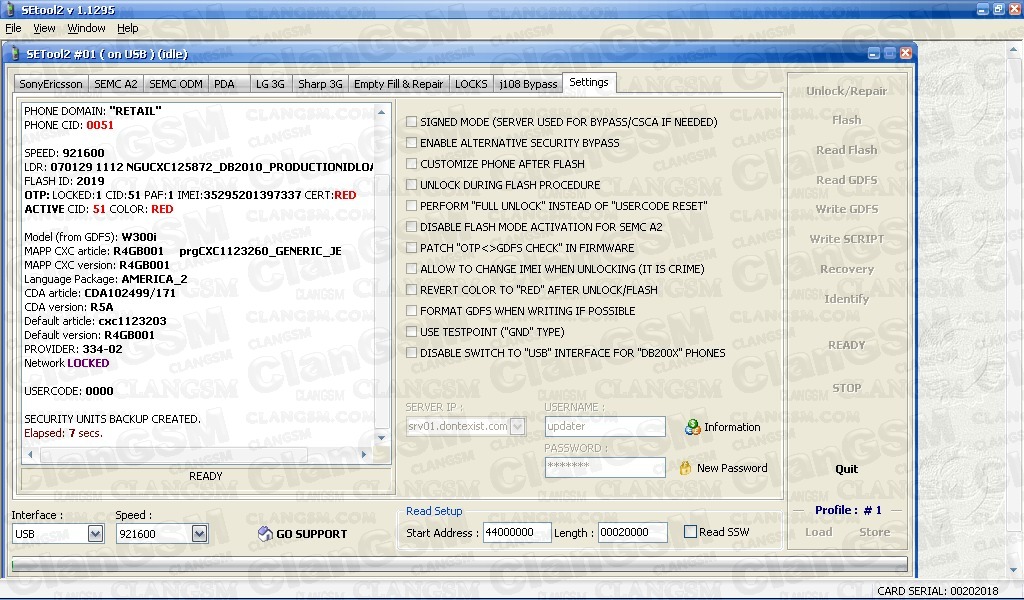The height and width of the screenshot is (600, 1024).
Task: Click log horizontal scroll left arrow
Action: point(30,454)
